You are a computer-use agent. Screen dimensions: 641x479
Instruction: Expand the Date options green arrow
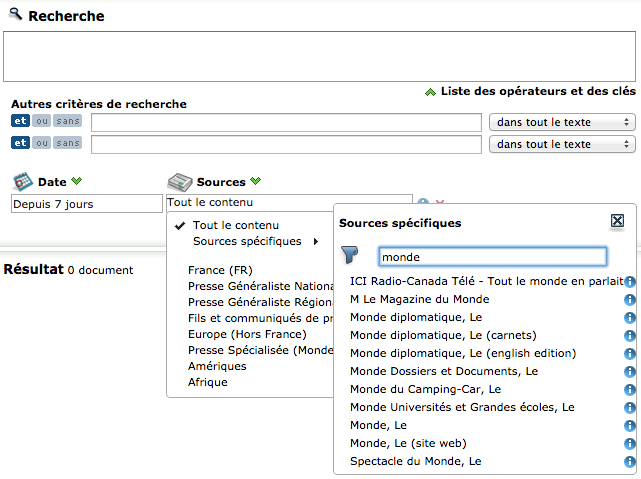tap(76, 181)
